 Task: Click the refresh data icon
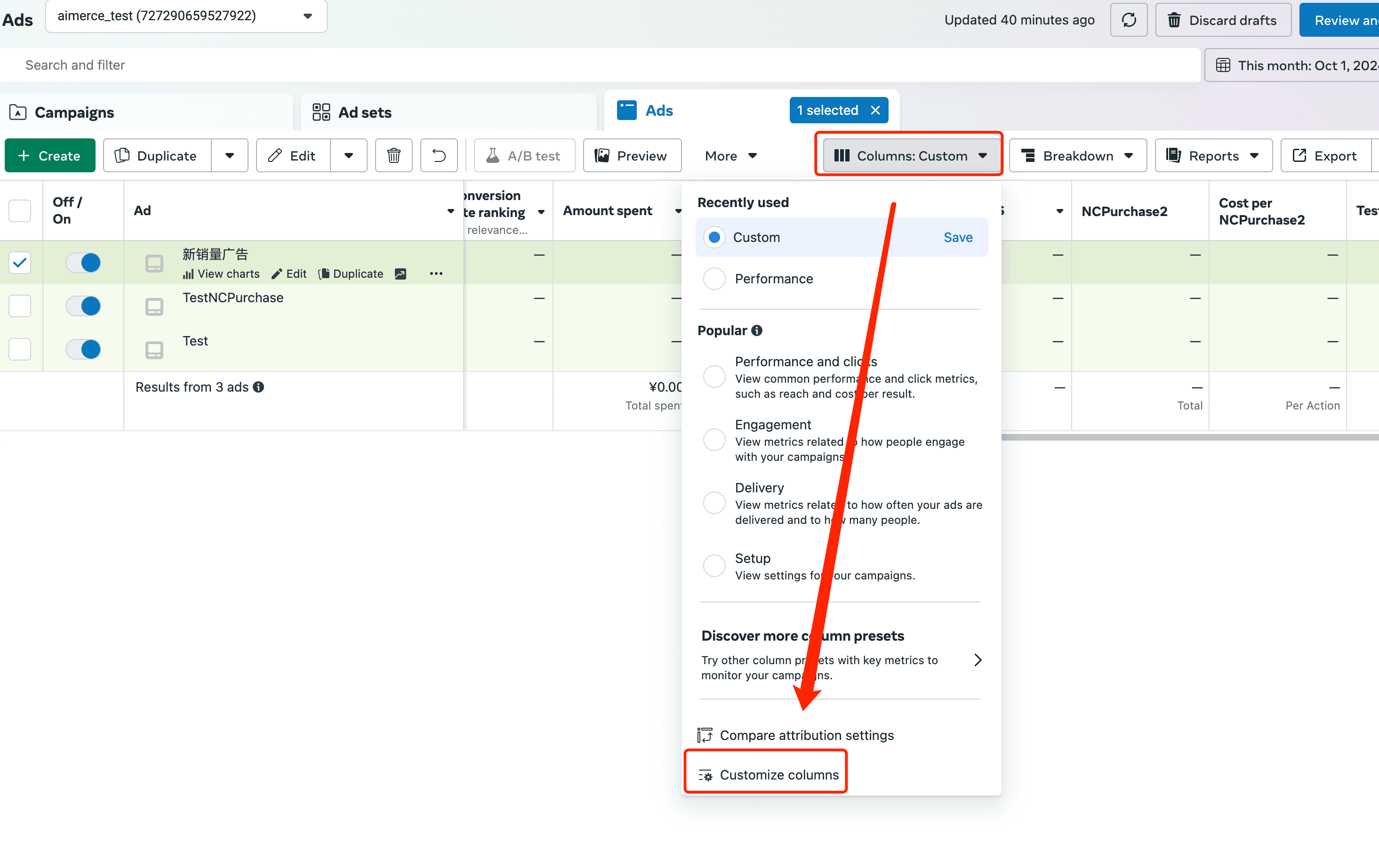[1128, 20]
